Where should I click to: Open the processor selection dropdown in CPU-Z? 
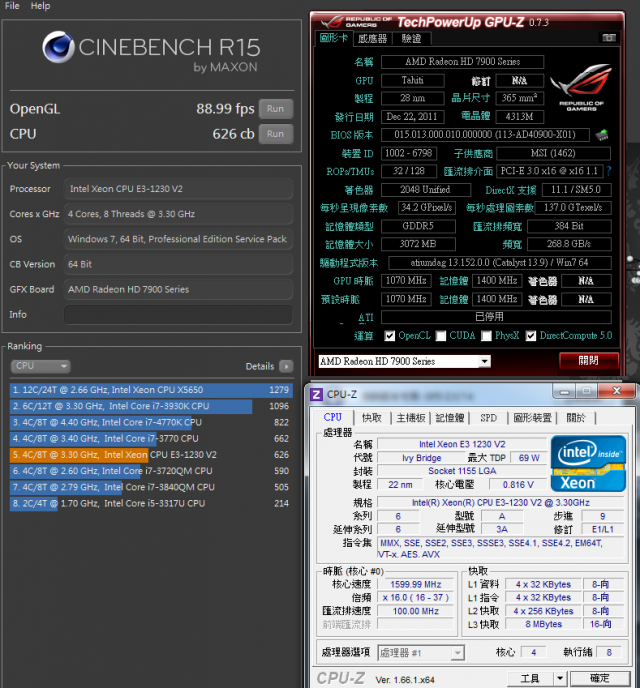click(x=458, y=653)
